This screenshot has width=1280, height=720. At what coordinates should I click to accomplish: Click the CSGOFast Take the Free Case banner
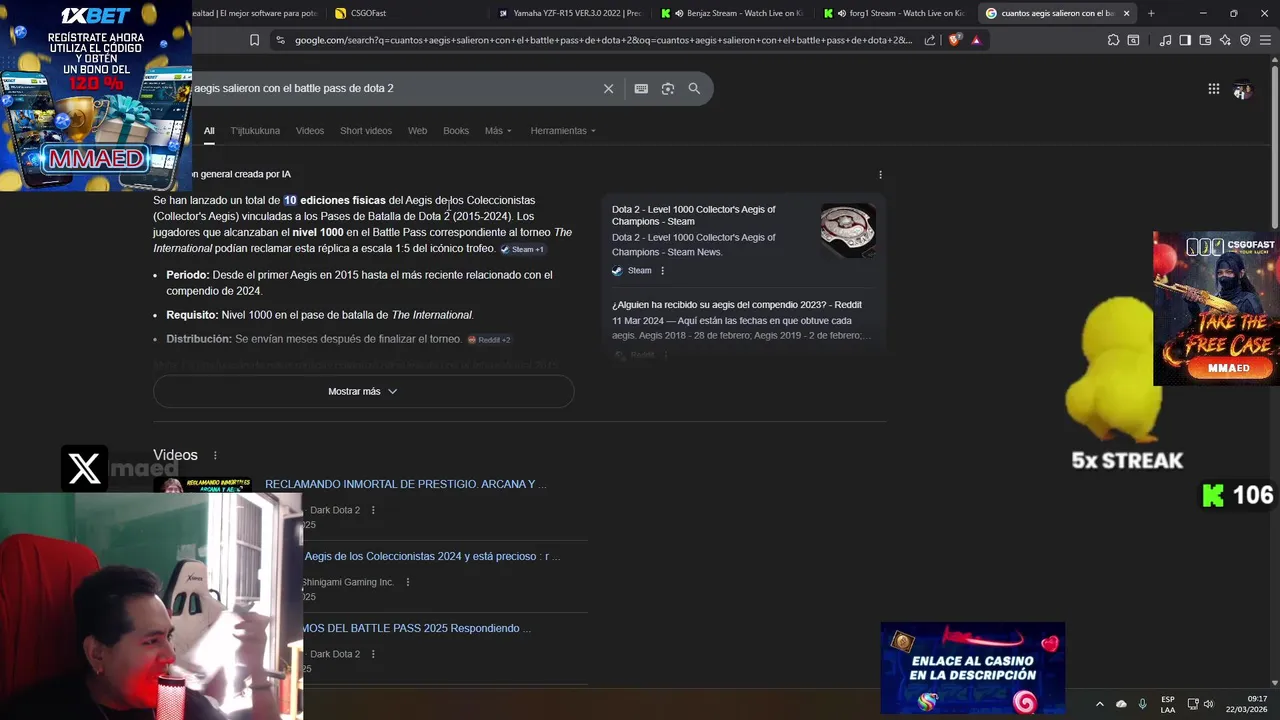pos(1216,308)
